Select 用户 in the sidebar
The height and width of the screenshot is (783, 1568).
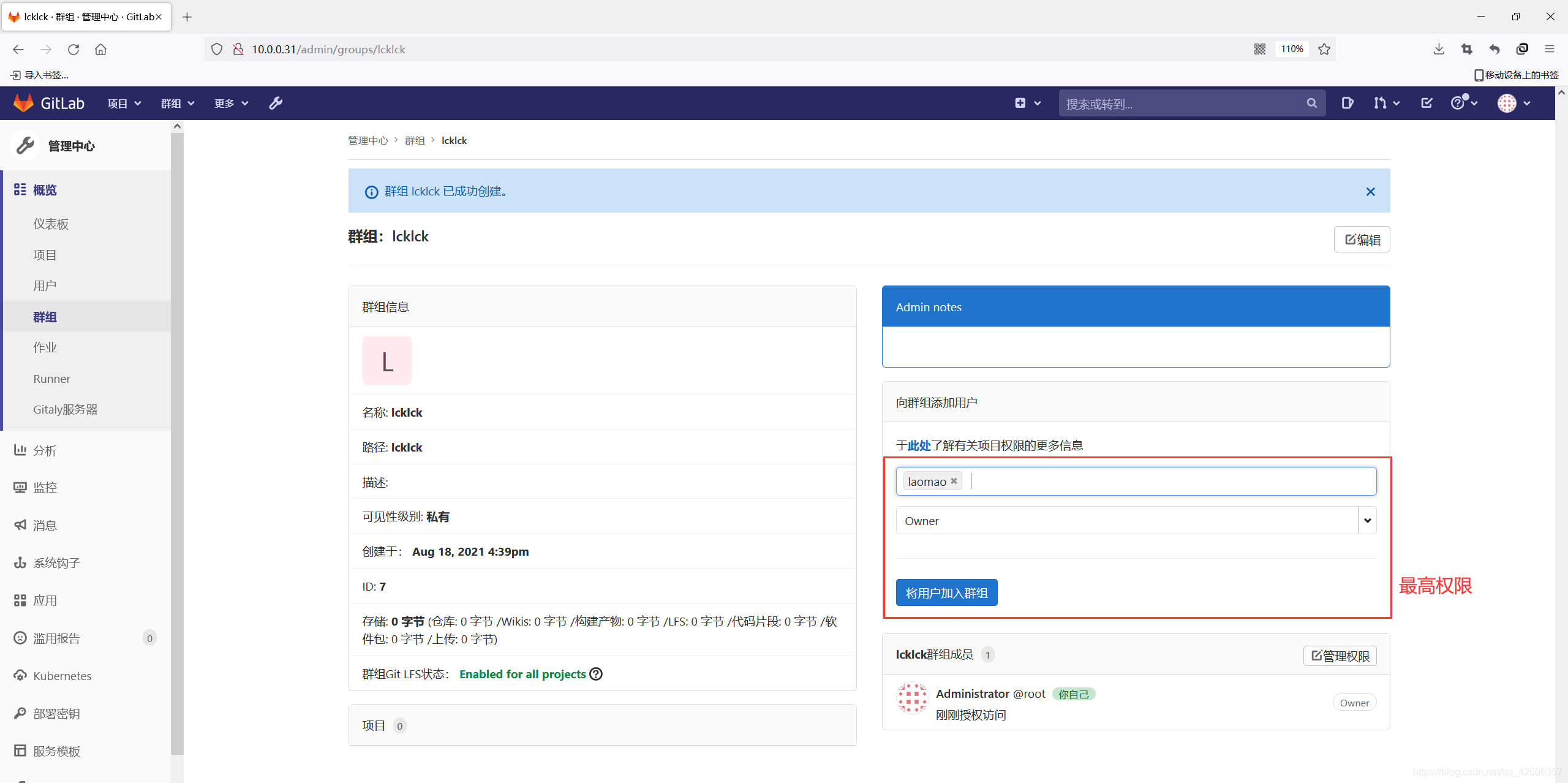45,286
